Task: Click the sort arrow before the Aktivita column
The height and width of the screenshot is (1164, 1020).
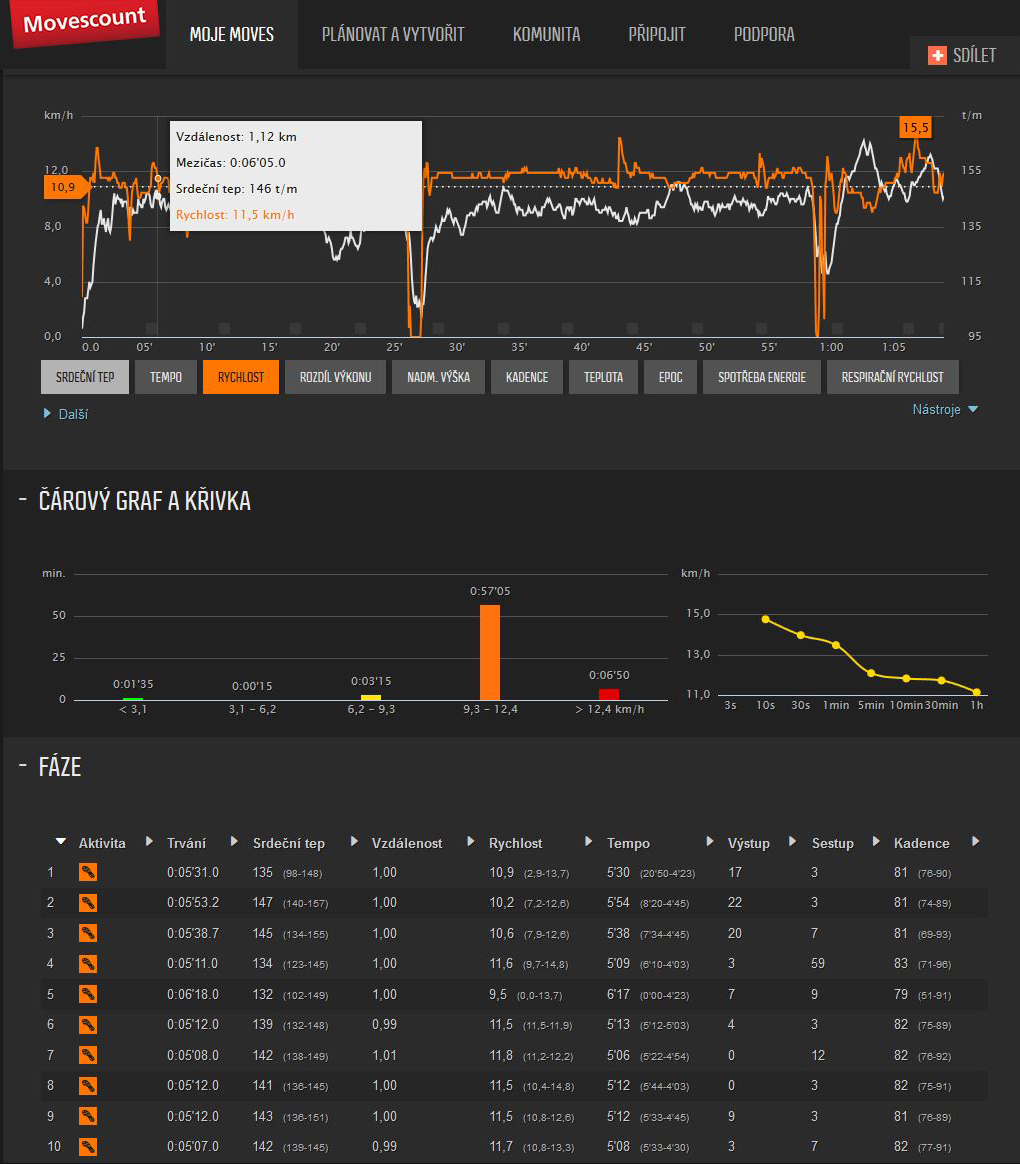Action: coord(61,842)
